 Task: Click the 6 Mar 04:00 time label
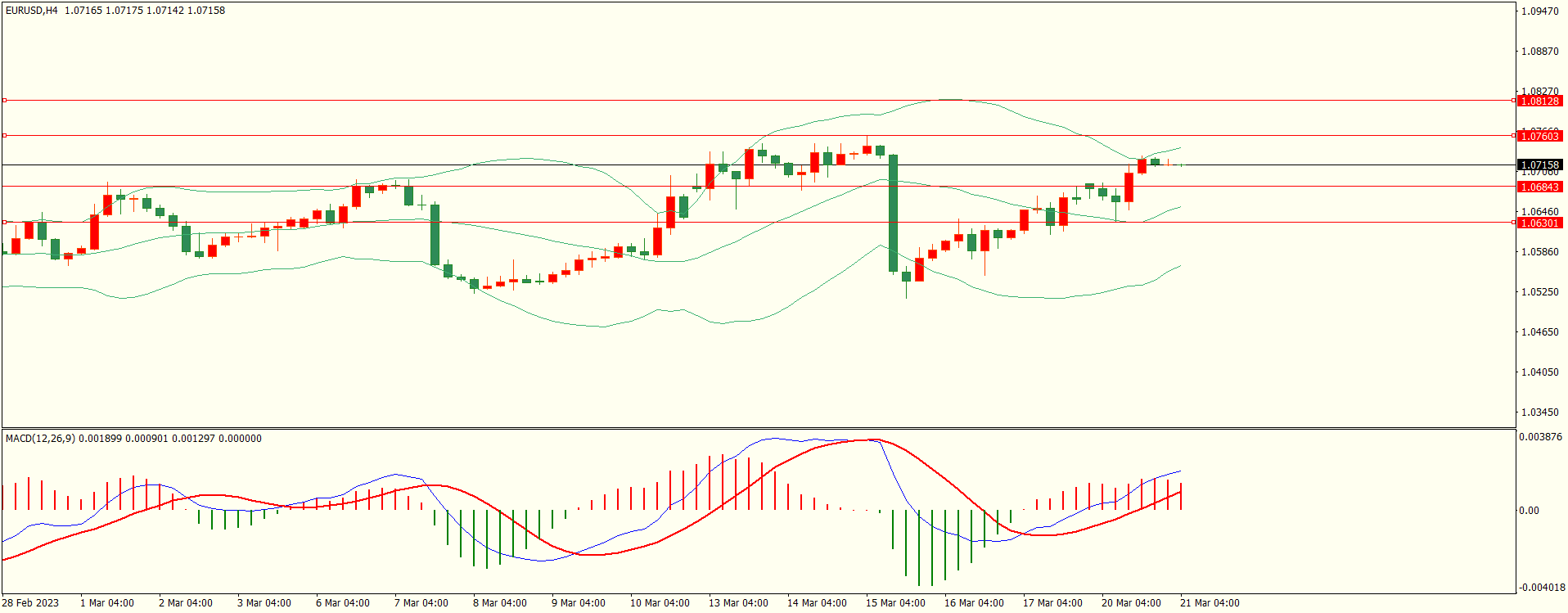pos(343,603)
